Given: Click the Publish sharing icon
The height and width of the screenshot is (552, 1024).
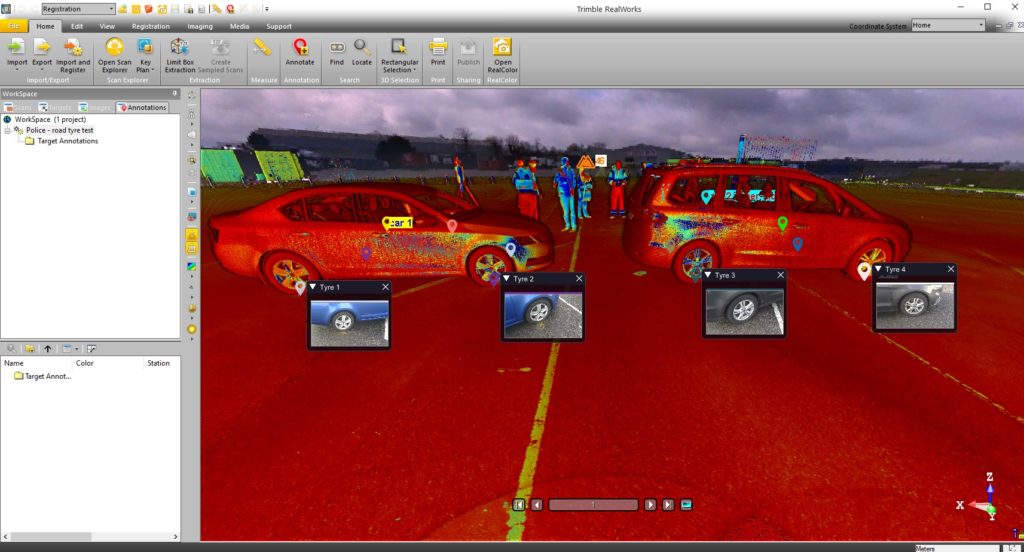Looking at the screenshot, I should coord(468,47).
